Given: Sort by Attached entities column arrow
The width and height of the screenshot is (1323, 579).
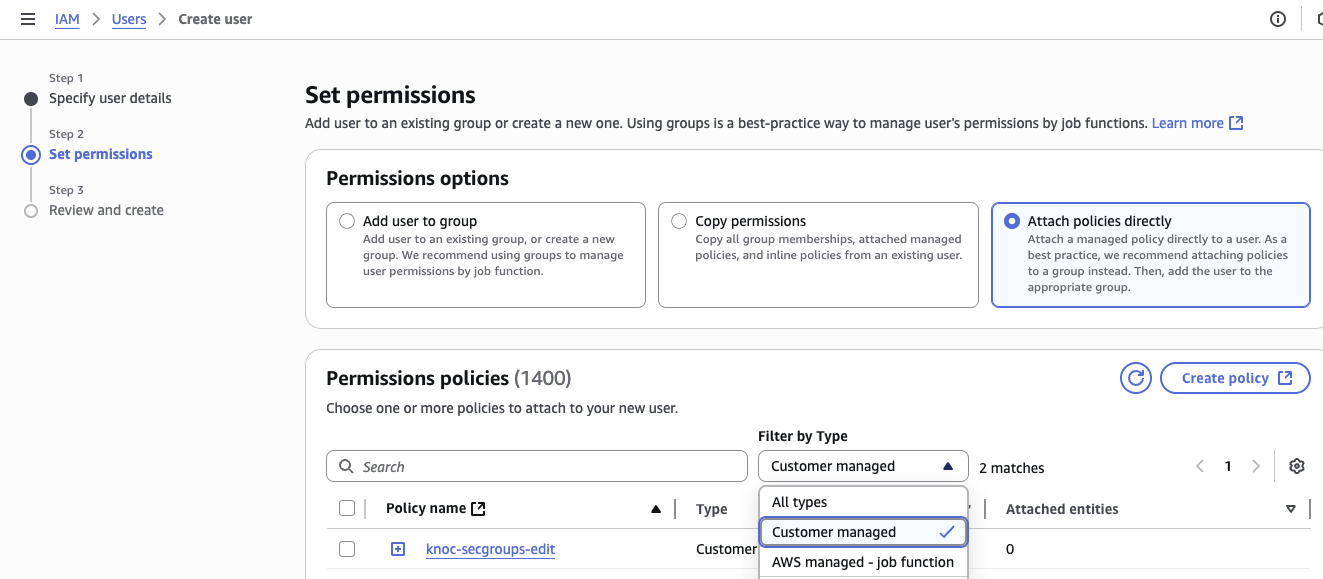Looking at the screenshot, I should tap(1291, 509).
